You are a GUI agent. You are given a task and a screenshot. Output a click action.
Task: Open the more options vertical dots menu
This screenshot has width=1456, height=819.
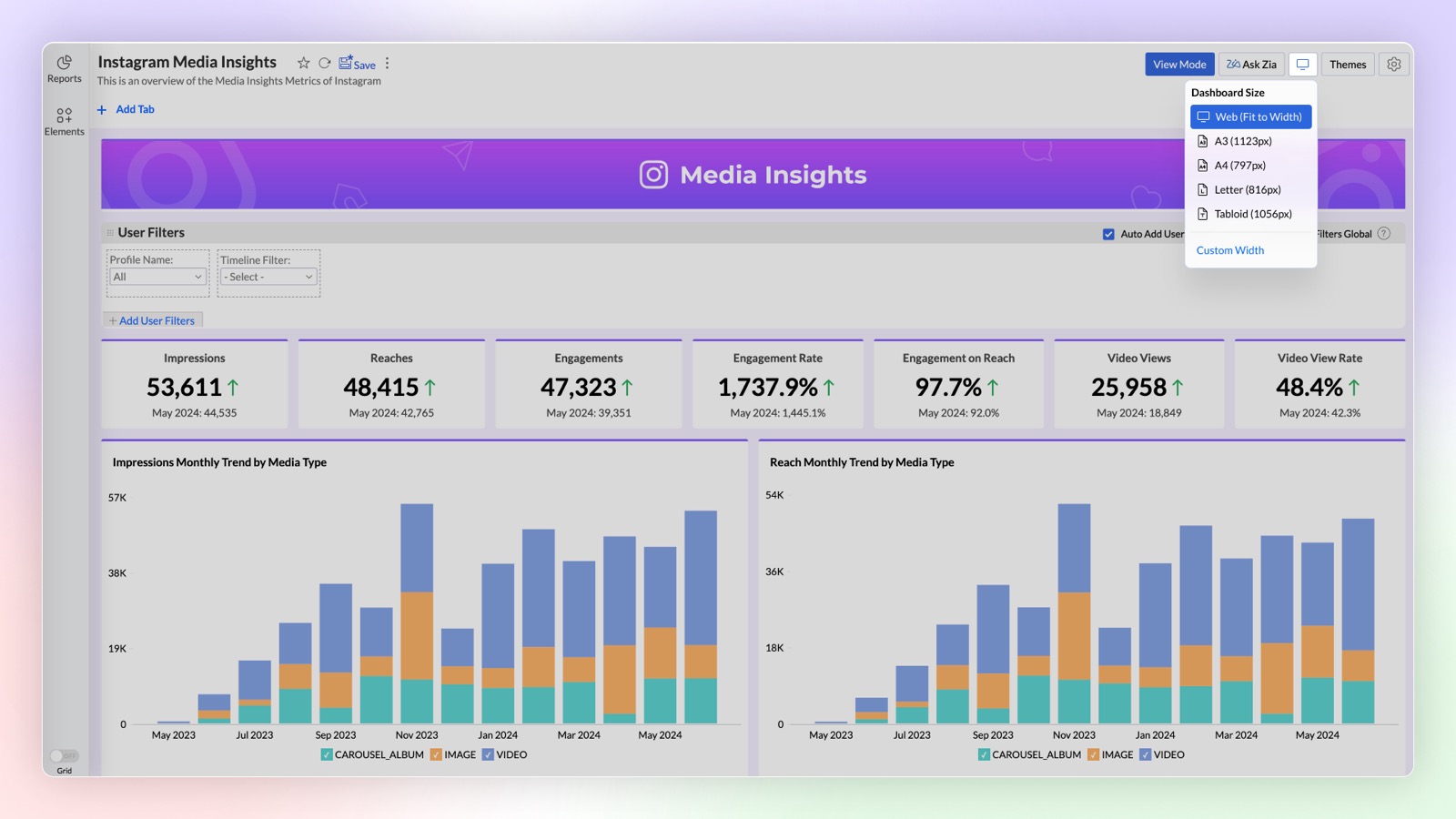(388, 63)
